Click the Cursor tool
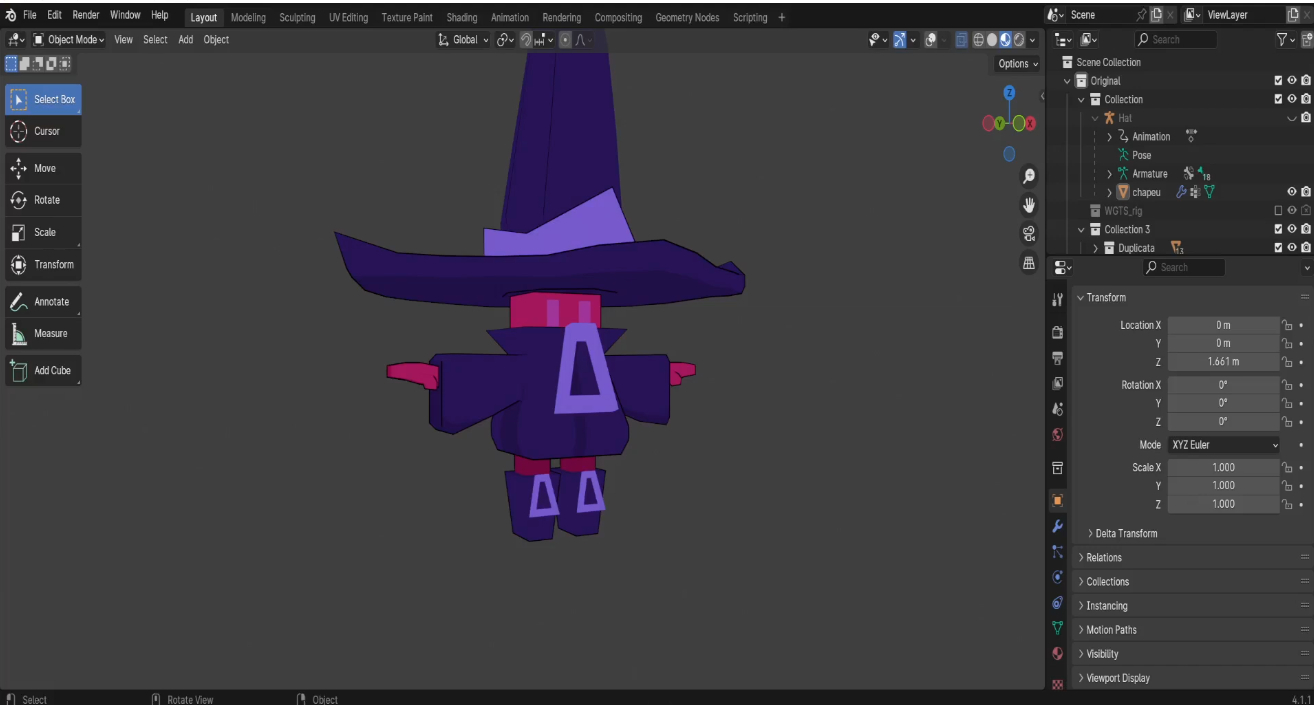 43,131
